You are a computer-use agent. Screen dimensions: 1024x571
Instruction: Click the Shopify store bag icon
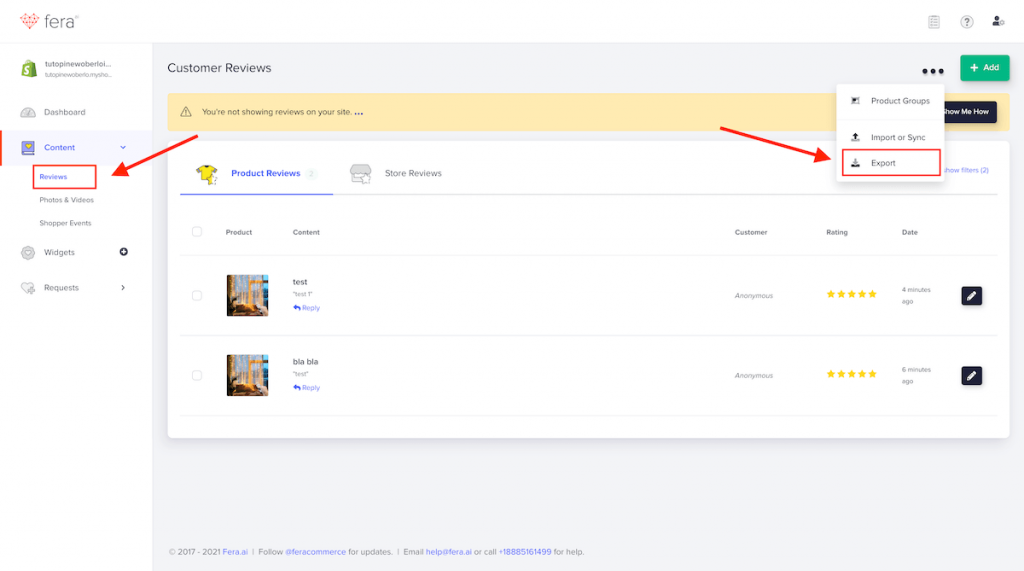click(29, 68)
